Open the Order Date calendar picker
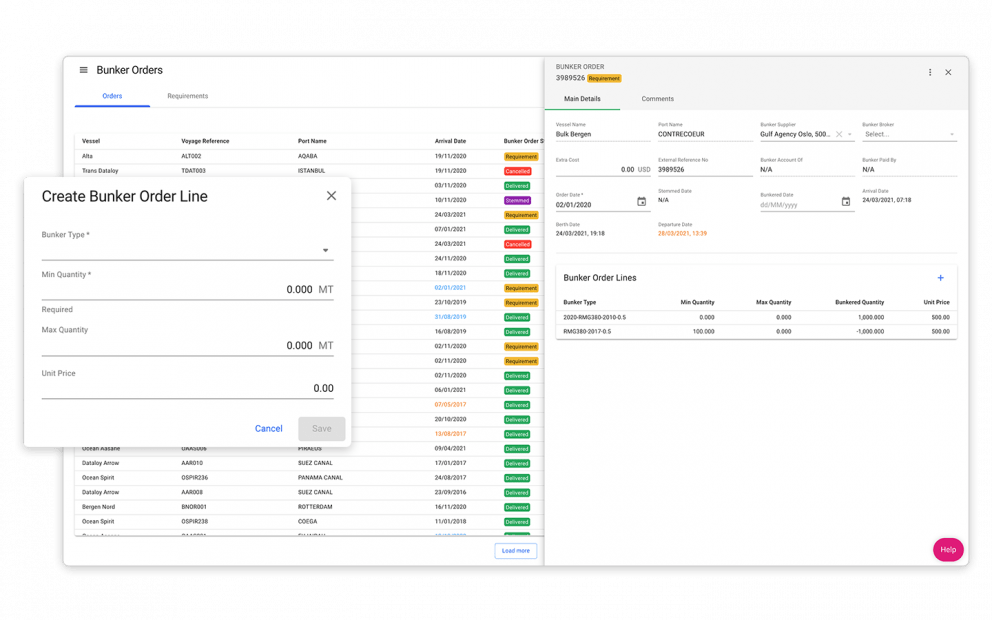Screen dimensions: 992x620 point(641,202)
